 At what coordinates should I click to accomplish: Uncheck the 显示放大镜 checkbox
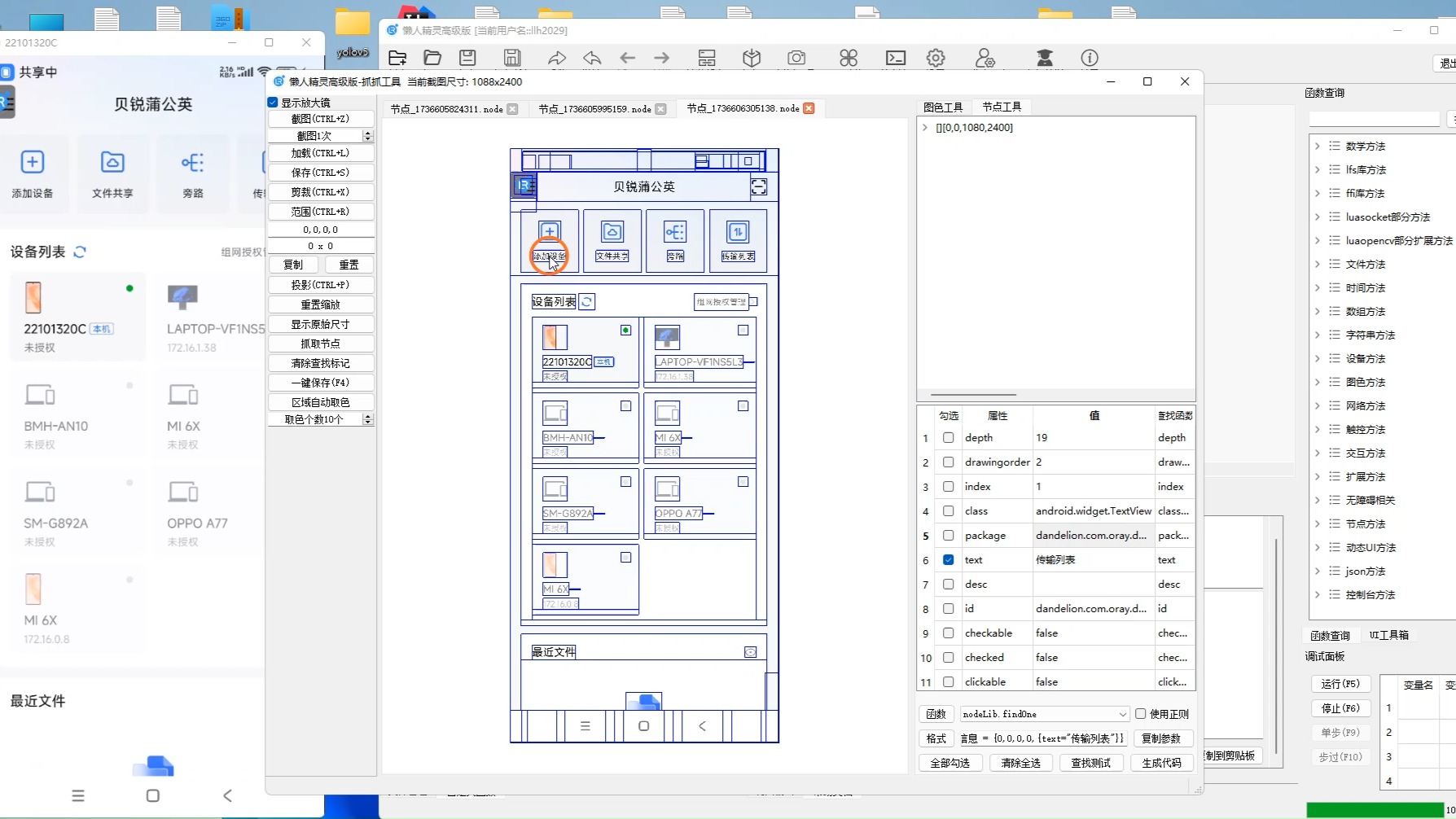pos(273,103)
